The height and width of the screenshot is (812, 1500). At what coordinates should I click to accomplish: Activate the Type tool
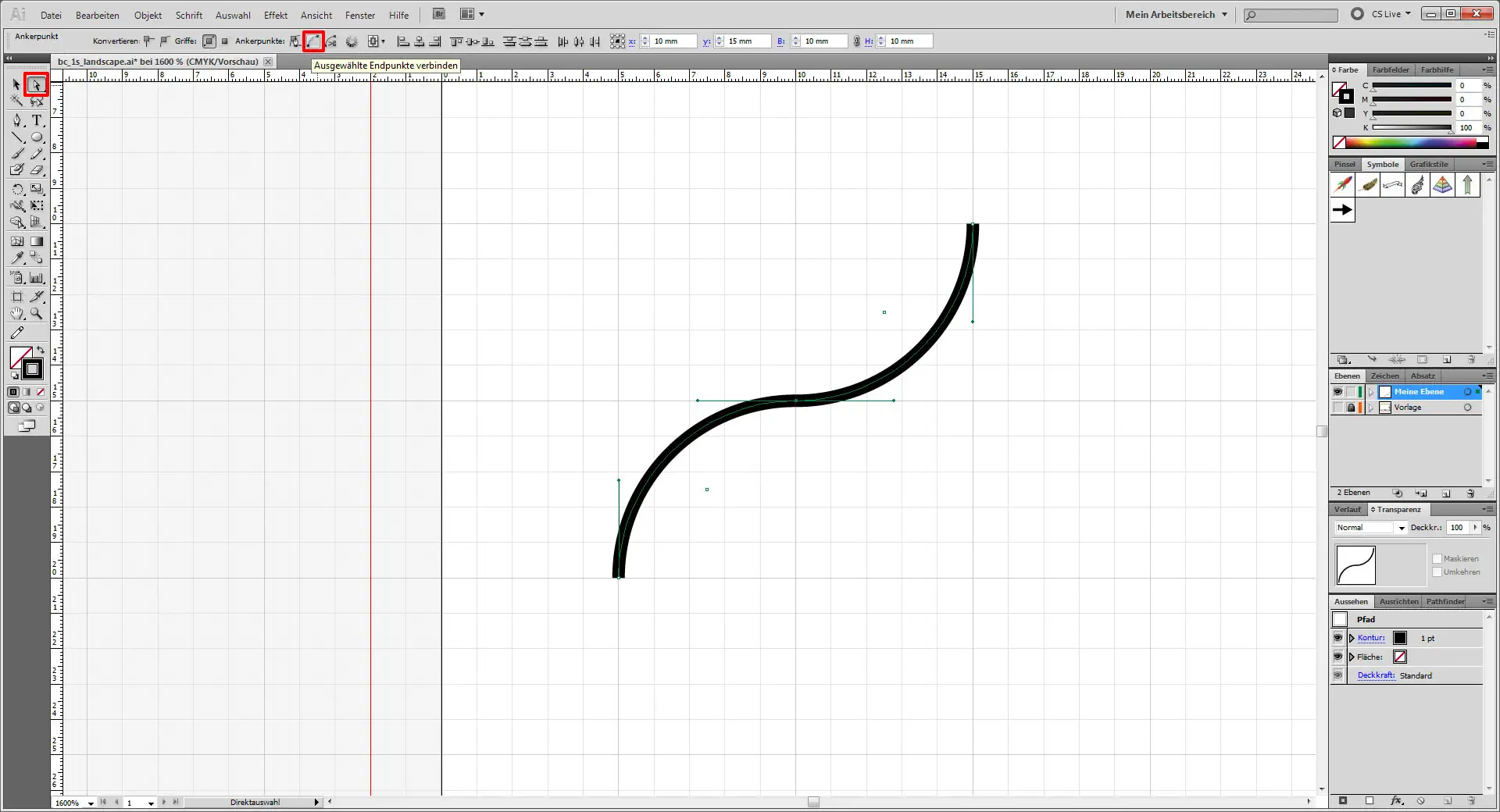(x=36, y=120)
